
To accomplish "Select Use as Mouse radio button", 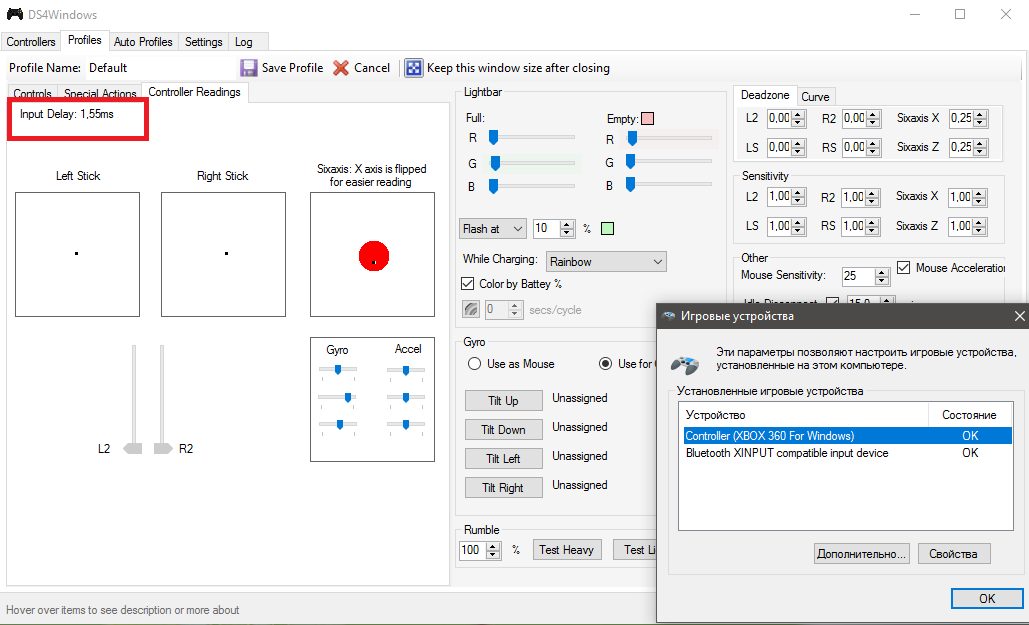I will tap(474, 364).
